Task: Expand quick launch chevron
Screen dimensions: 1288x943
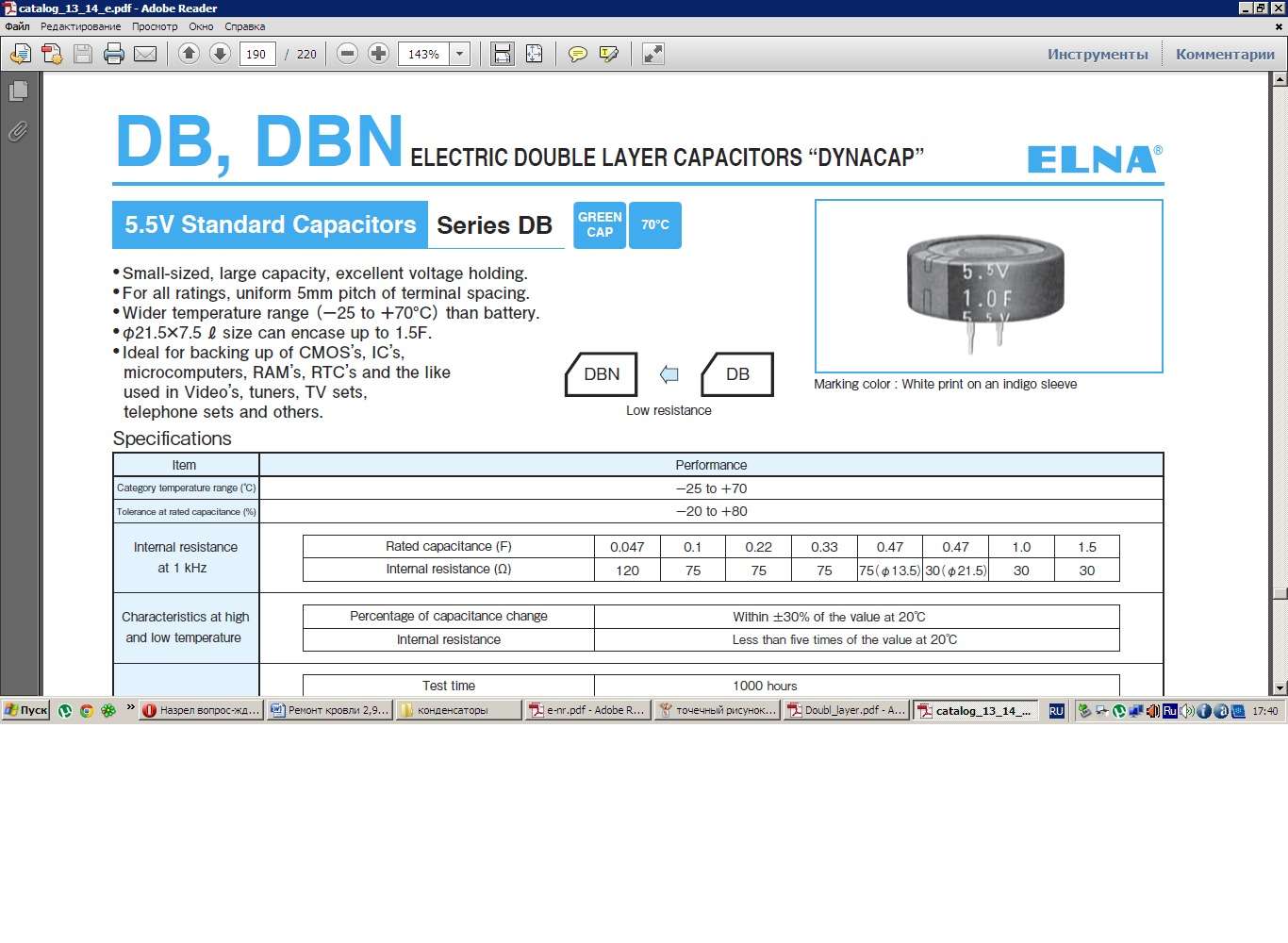Action: pyautogui.click(x=130, y=708)
